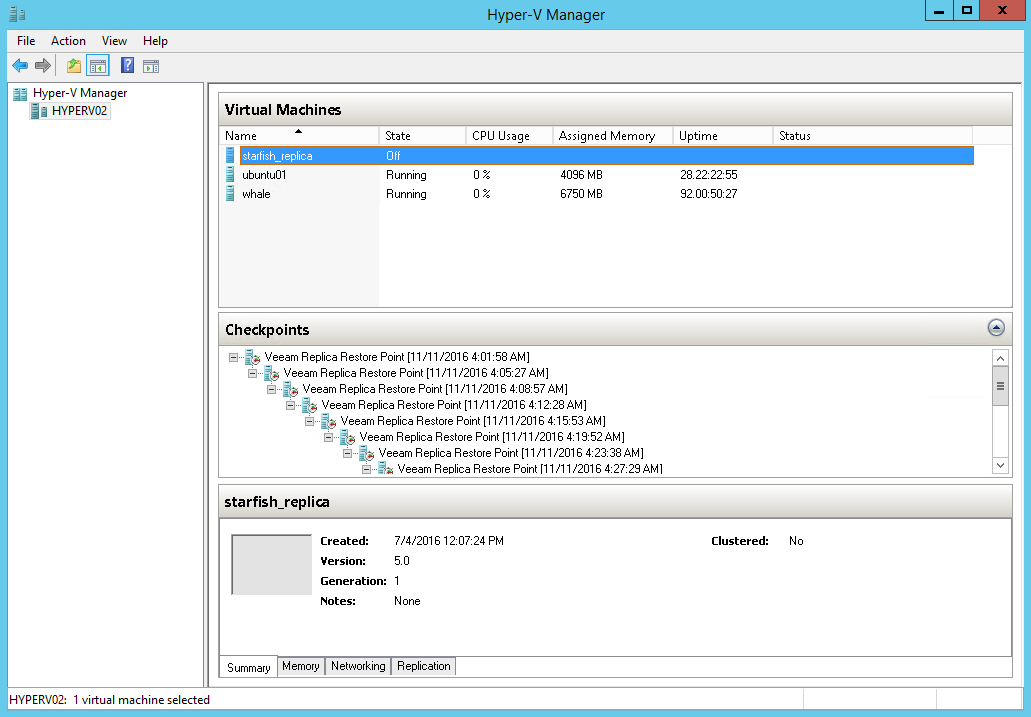Click the Checkpoints scrollbar up arrow
1031x717 pixels.
pos(1000,358)
